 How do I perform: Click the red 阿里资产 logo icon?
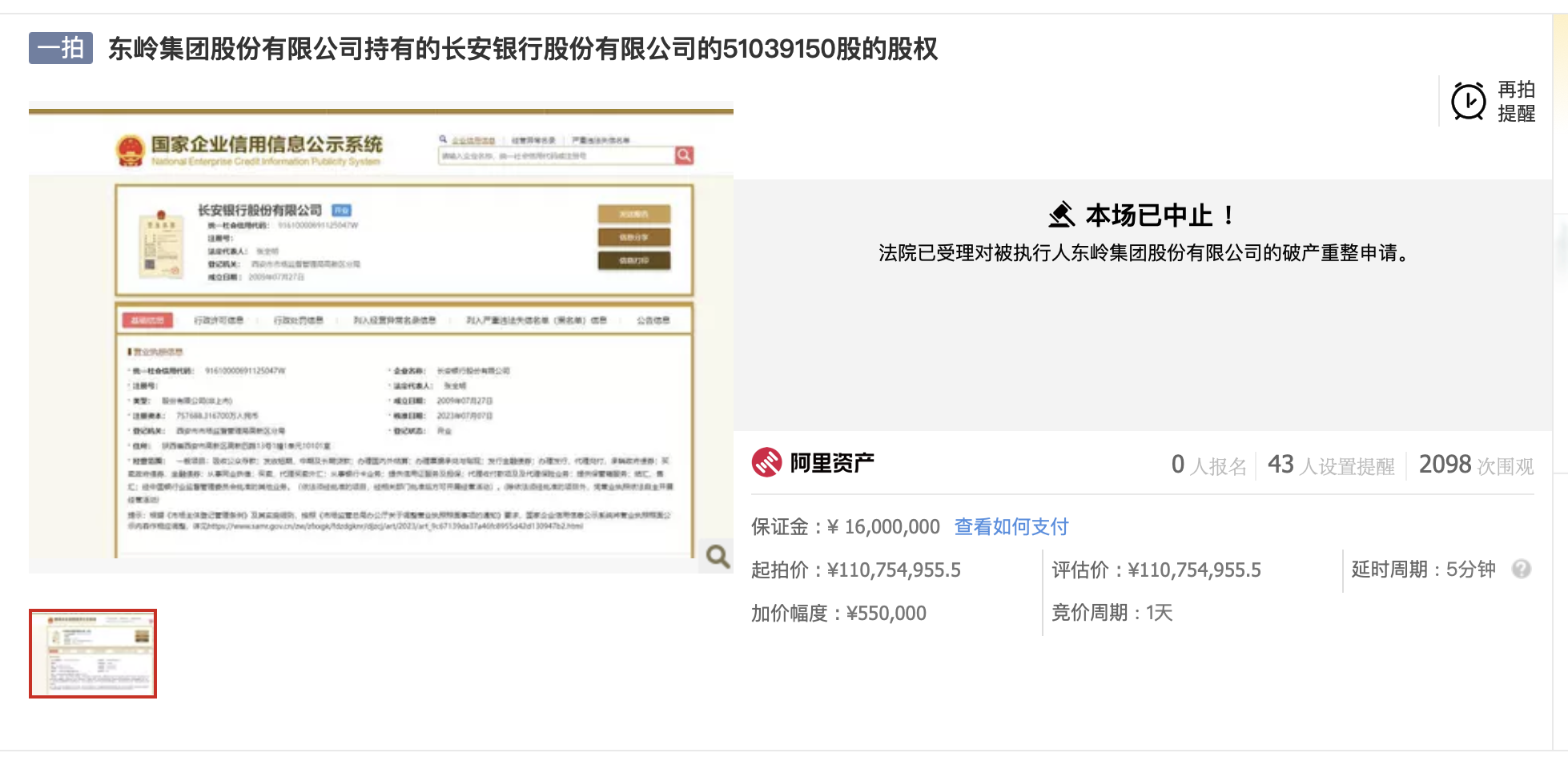[x=766, y=462]
